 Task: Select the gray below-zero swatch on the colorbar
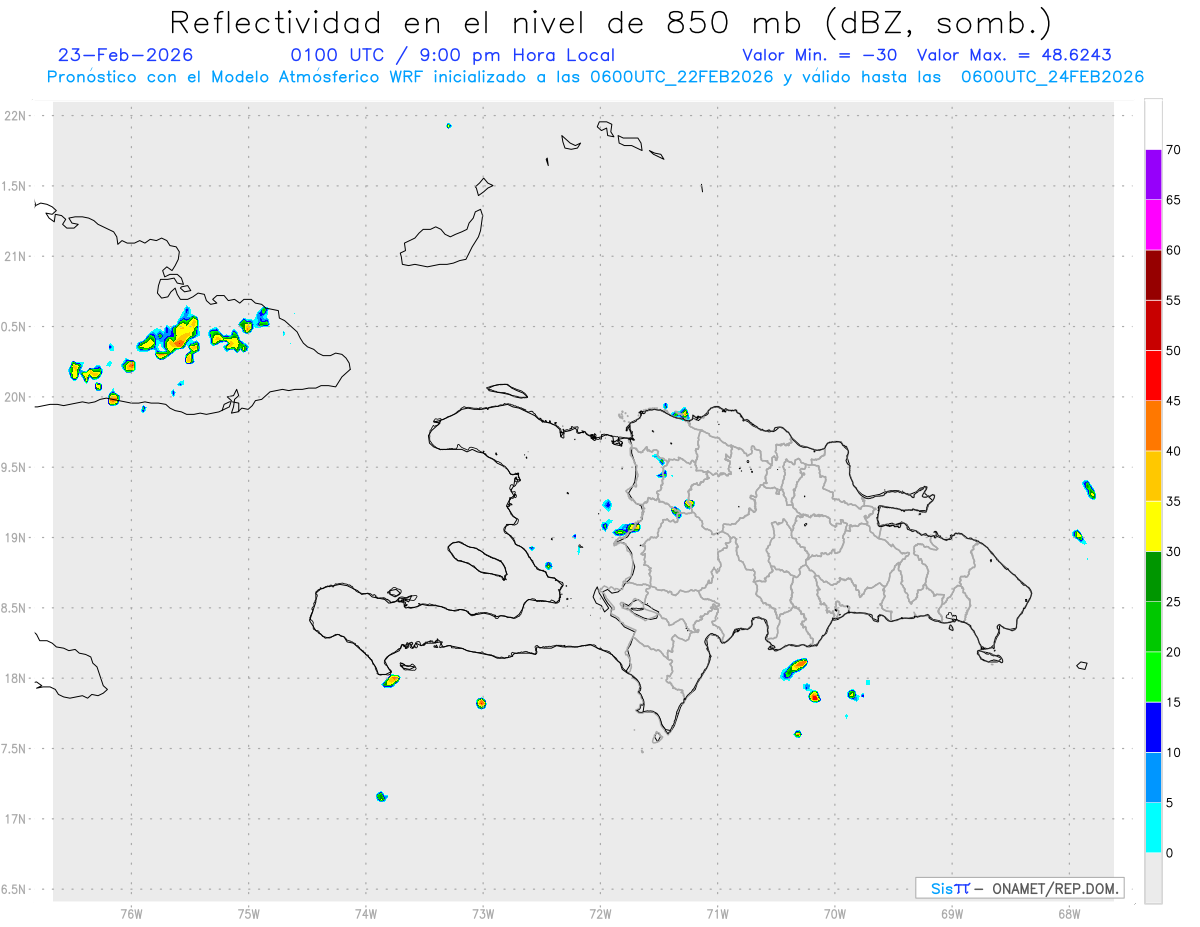tap(1153, 878)
